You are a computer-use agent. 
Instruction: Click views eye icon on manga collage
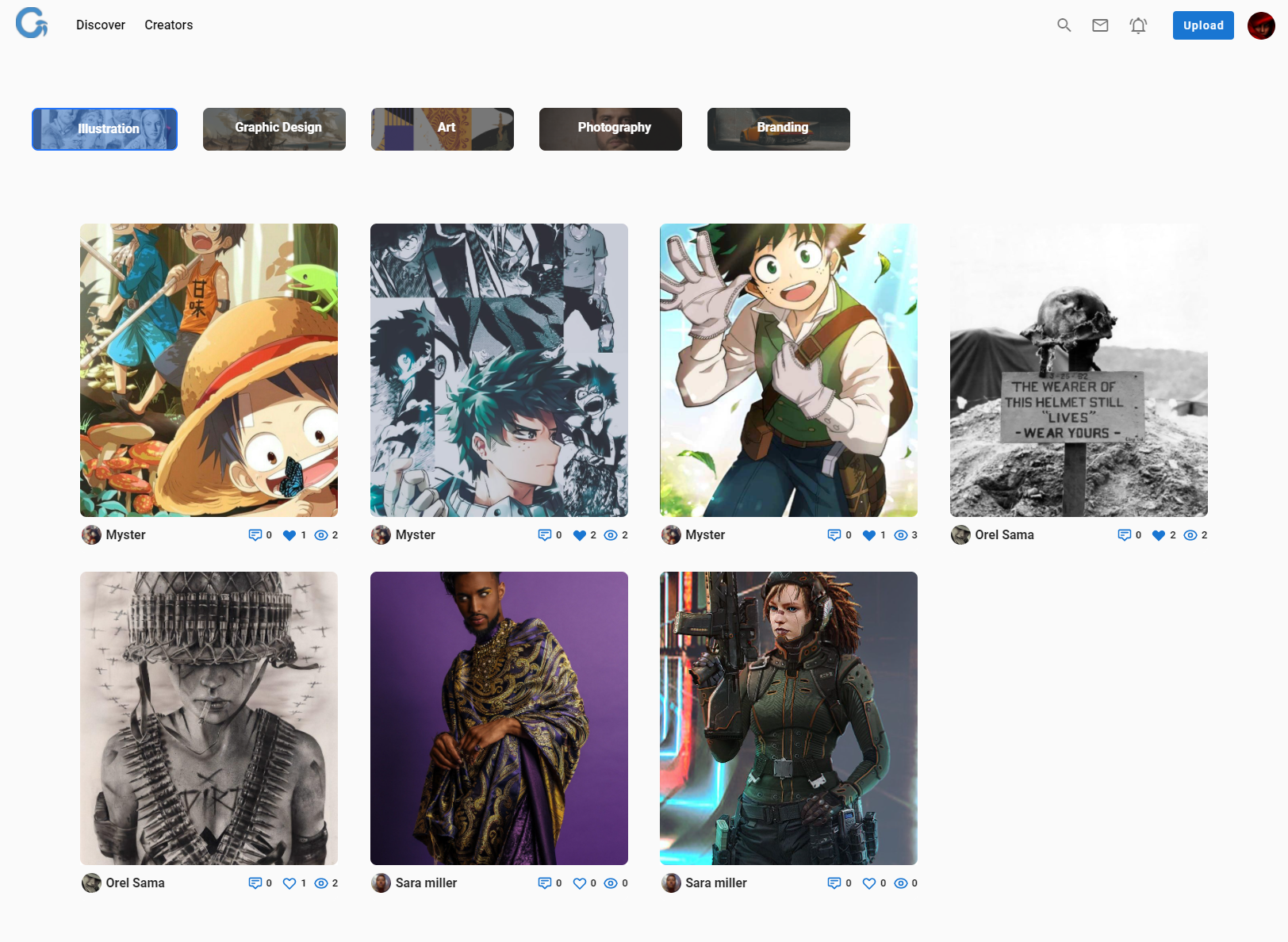tap(611, 535)
